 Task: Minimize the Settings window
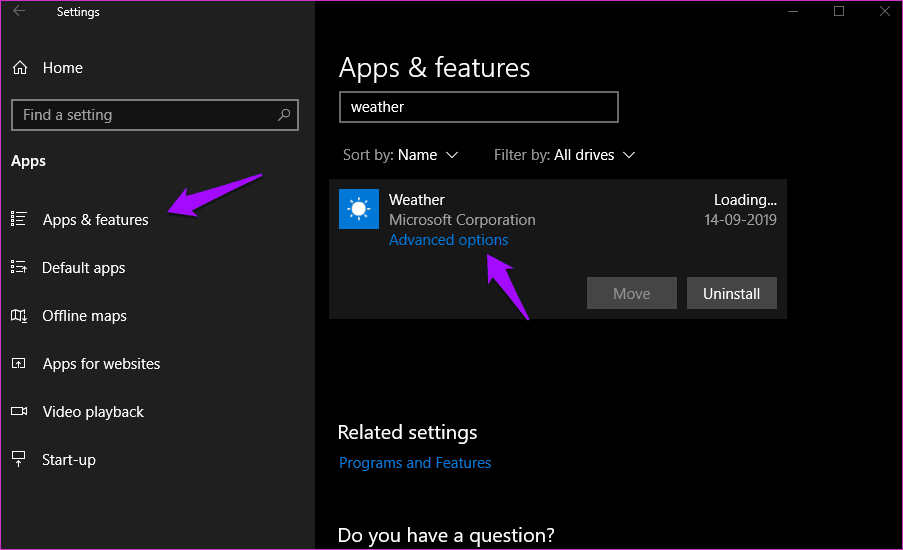click(793, 12)
